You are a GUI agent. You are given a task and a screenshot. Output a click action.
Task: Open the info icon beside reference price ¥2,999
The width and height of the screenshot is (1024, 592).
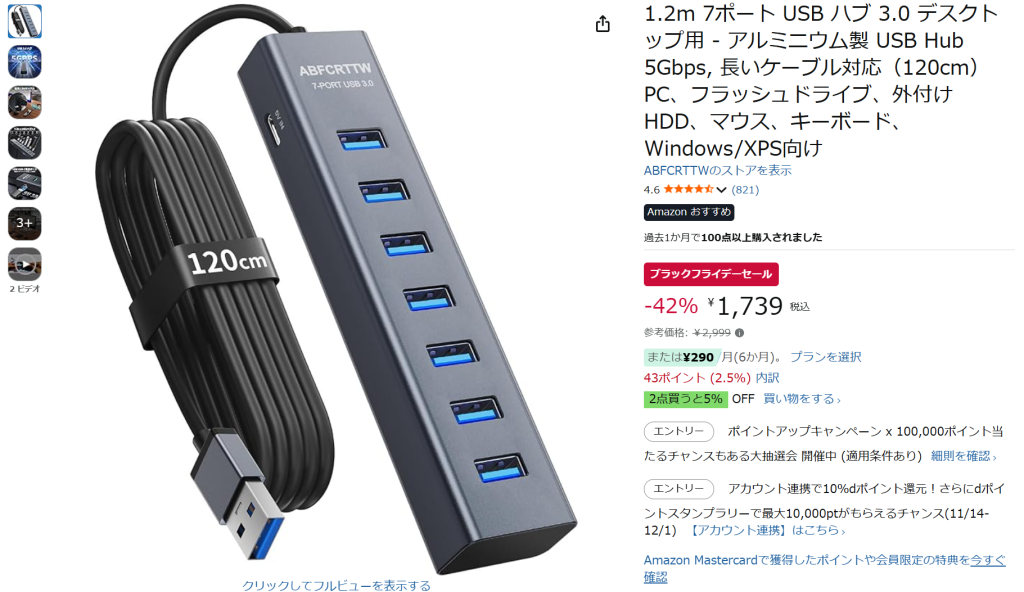pos(739,333)
